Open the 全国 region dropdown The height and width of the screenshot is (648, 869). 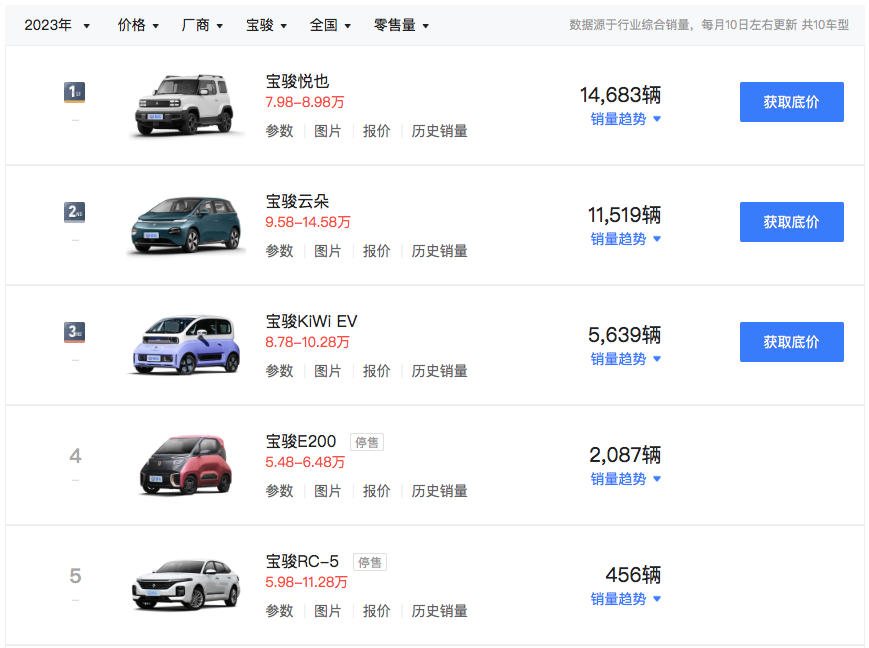pos(330,25)
